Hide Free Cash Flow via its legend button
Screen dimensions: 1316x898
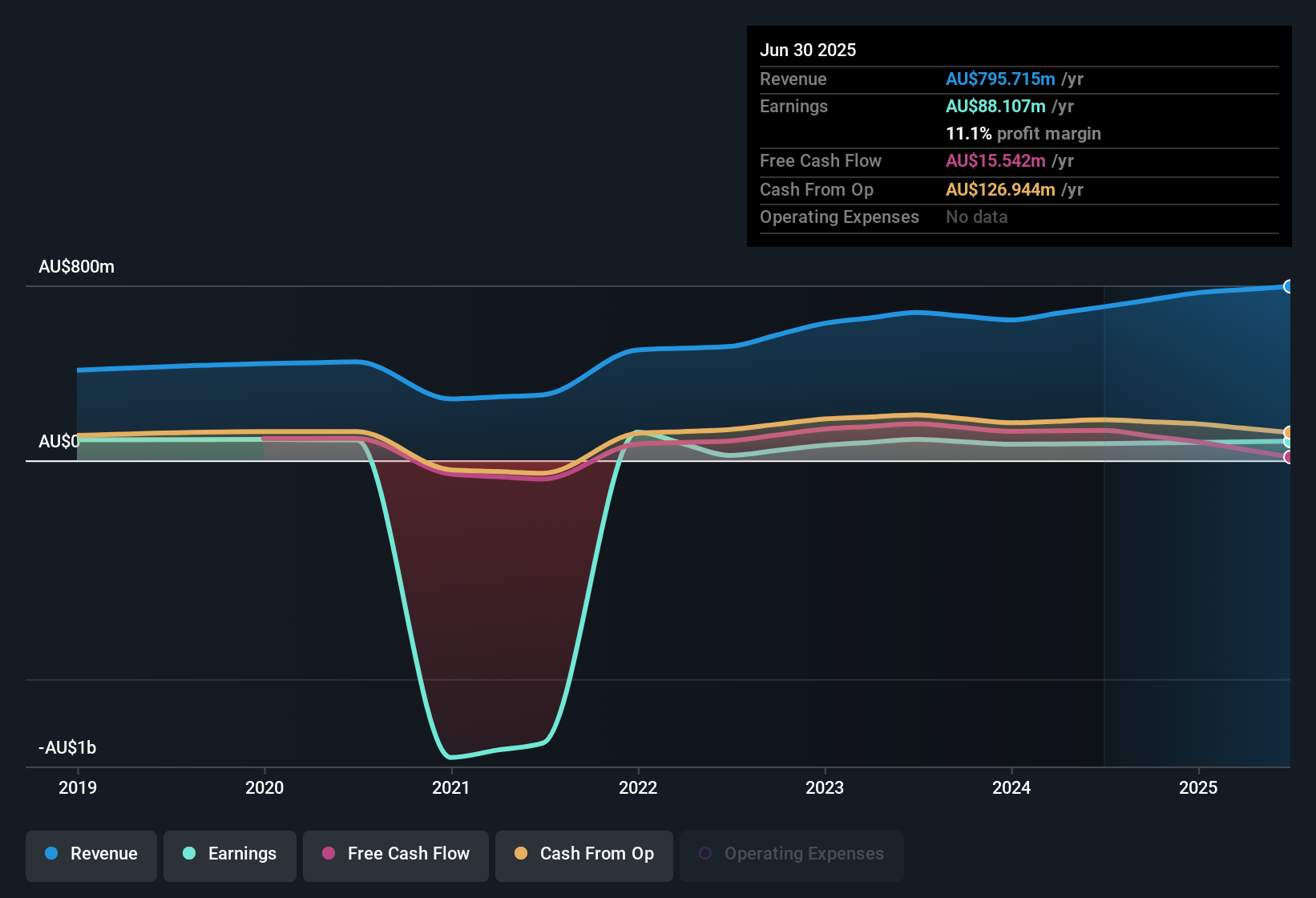pyautogui.click(x=395, y=854)
